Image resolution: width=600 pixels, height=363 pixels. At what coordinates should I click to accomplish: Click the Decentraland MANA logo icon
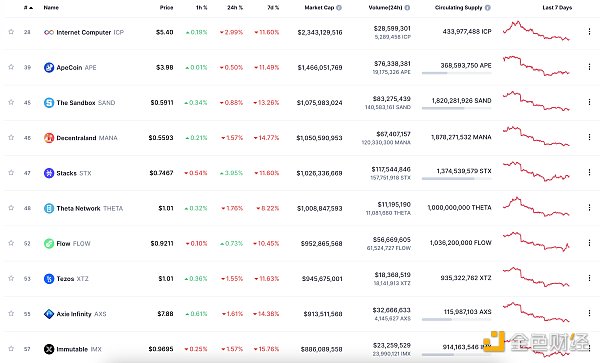pos(49,138)
